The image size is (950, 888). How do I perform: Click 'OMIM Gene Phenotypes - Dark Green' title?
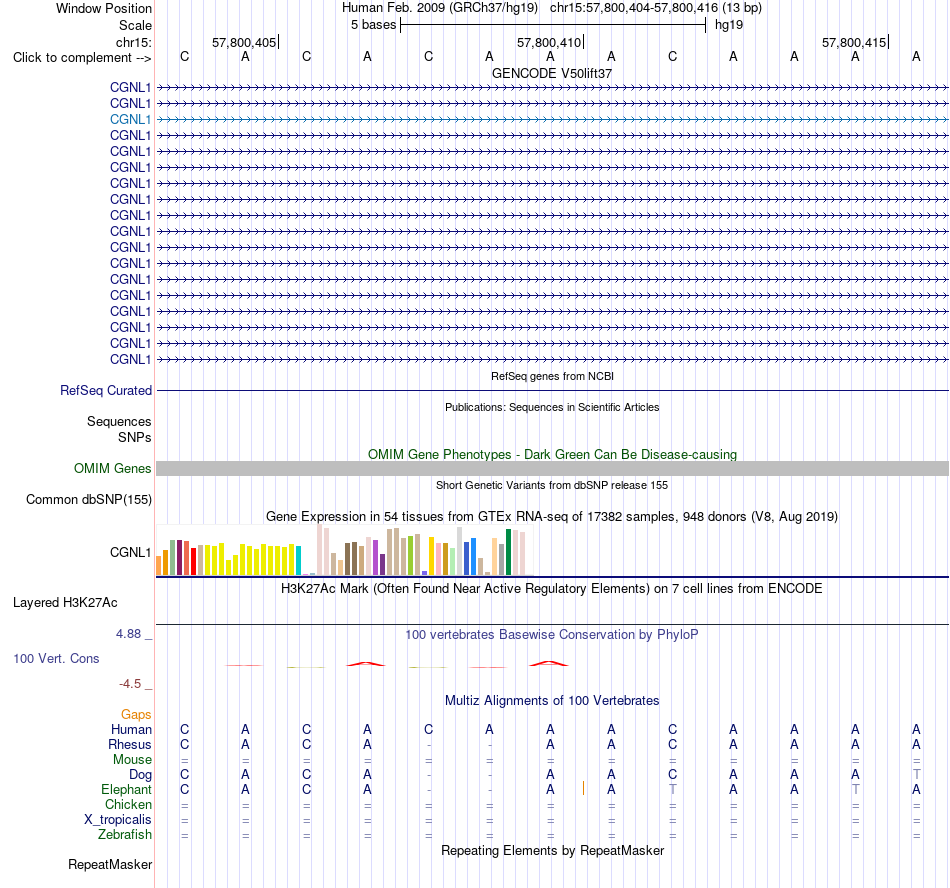click(x=553, y=454)
